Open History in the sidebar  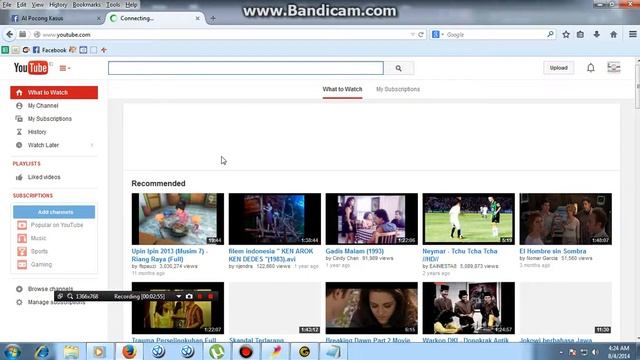point(37,132)
